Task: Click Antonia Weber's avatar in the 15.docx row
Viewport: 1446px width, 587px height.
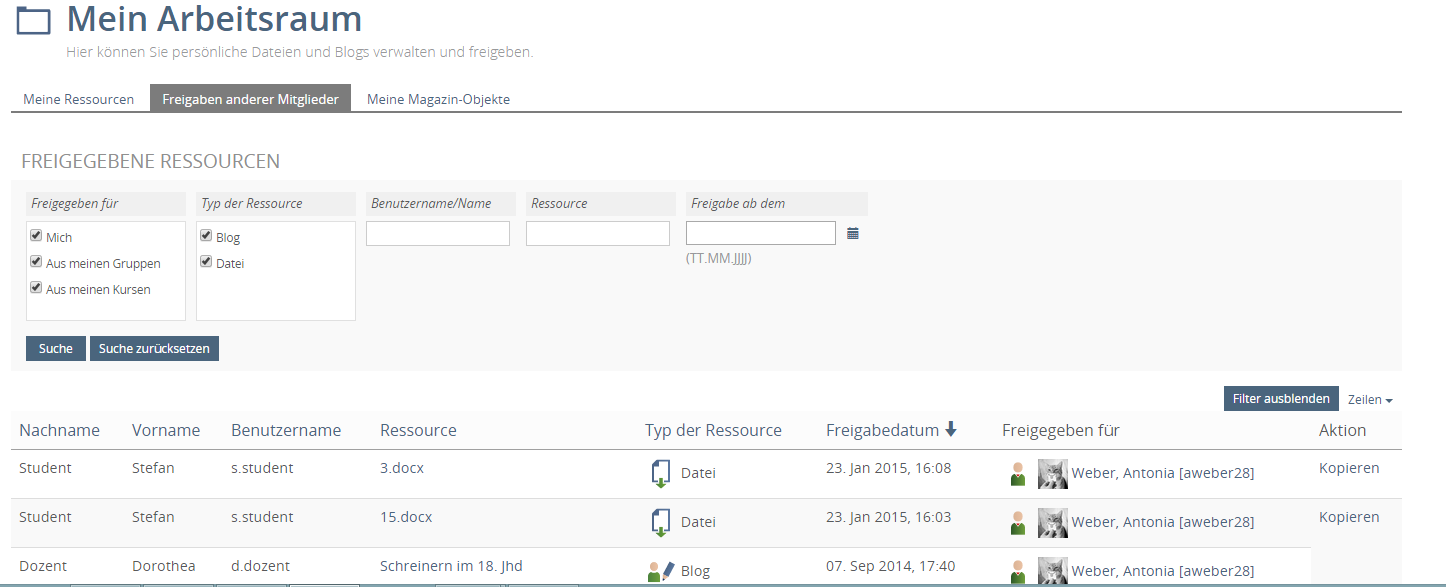Action: pyautogui.click(x=1053, y=522)
